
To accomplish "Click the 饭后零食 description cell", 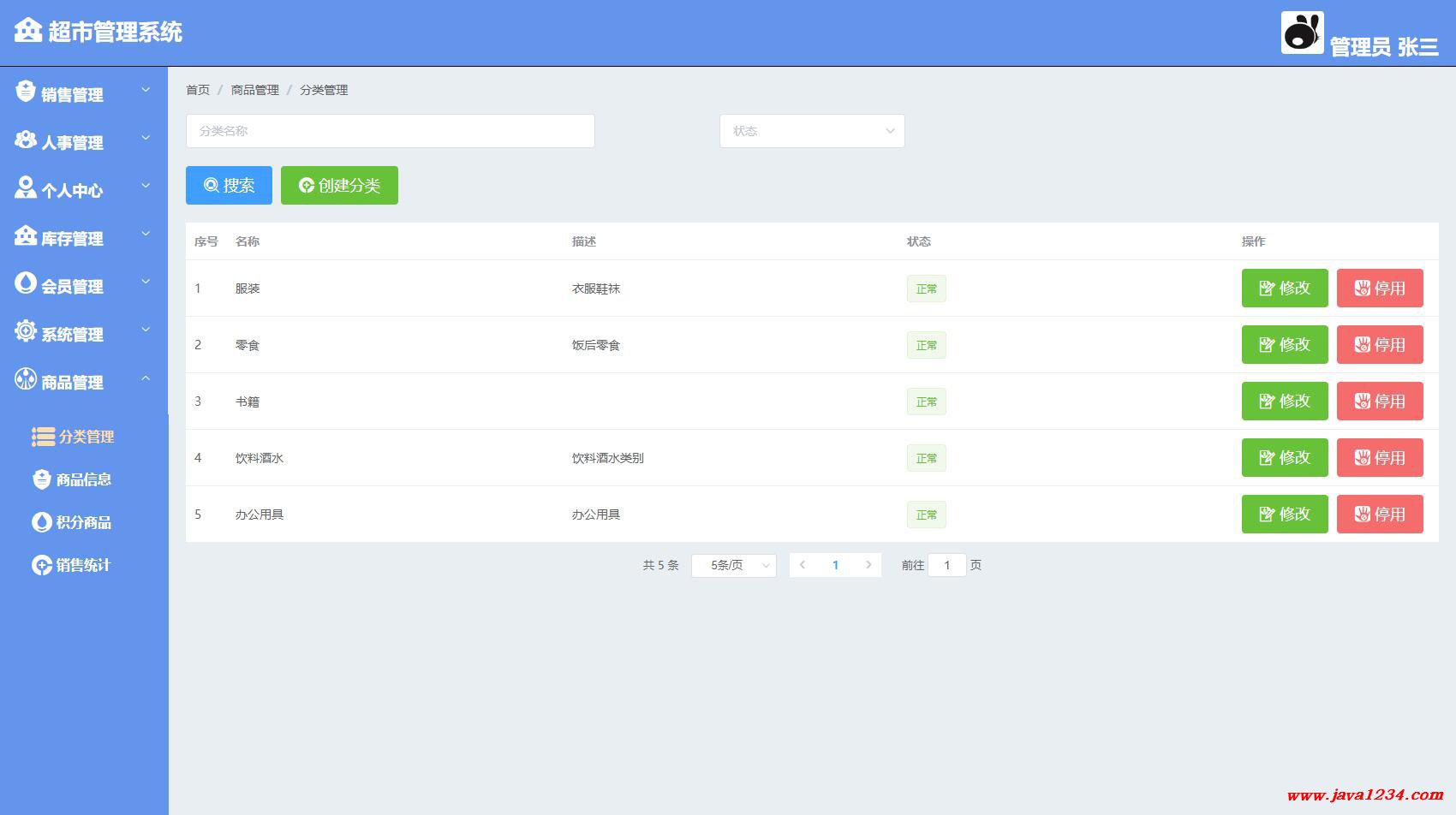I will point(596,345).
